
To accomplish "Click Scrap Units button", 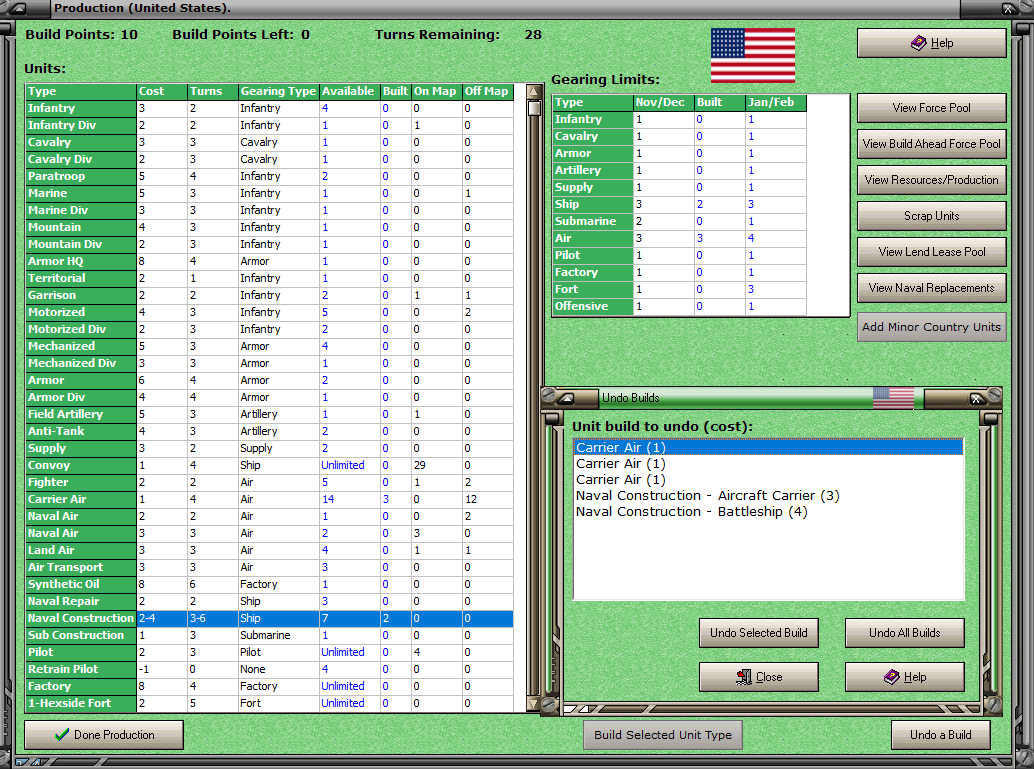I will [x=931, y=216].
